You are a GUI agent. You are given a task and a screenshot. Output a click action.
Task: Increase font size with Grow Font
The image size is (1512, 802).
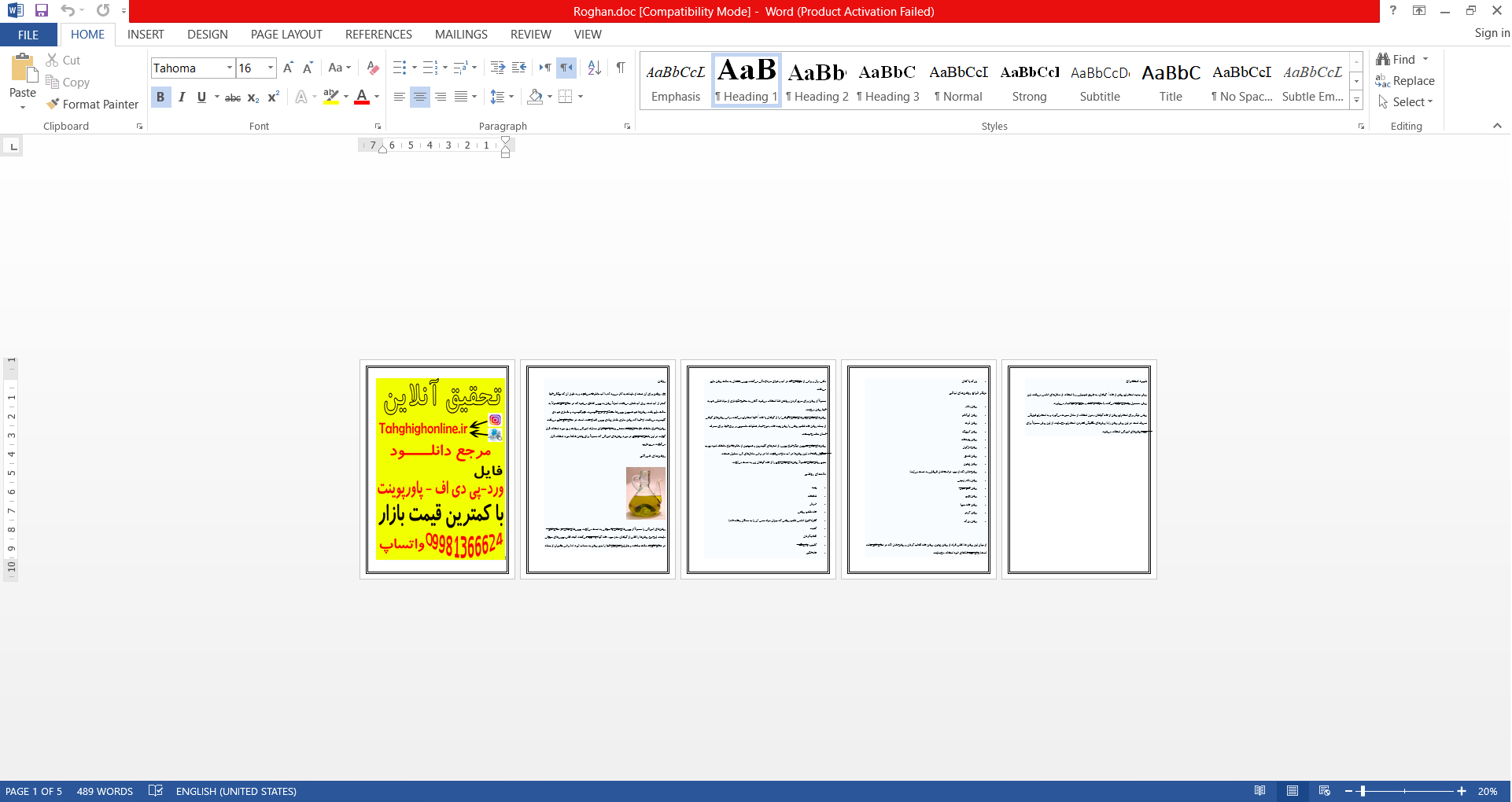[289, 68]
